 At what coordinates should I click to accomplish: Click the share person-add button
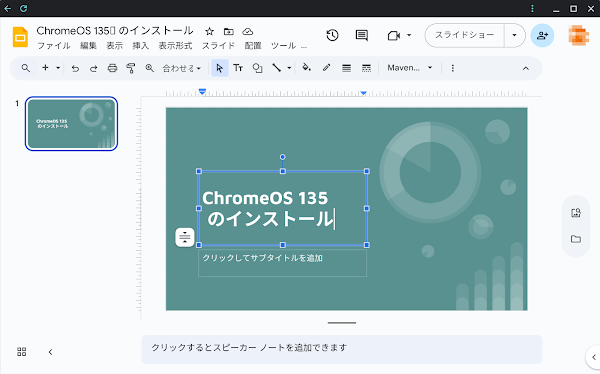click(x=542, y=36)
